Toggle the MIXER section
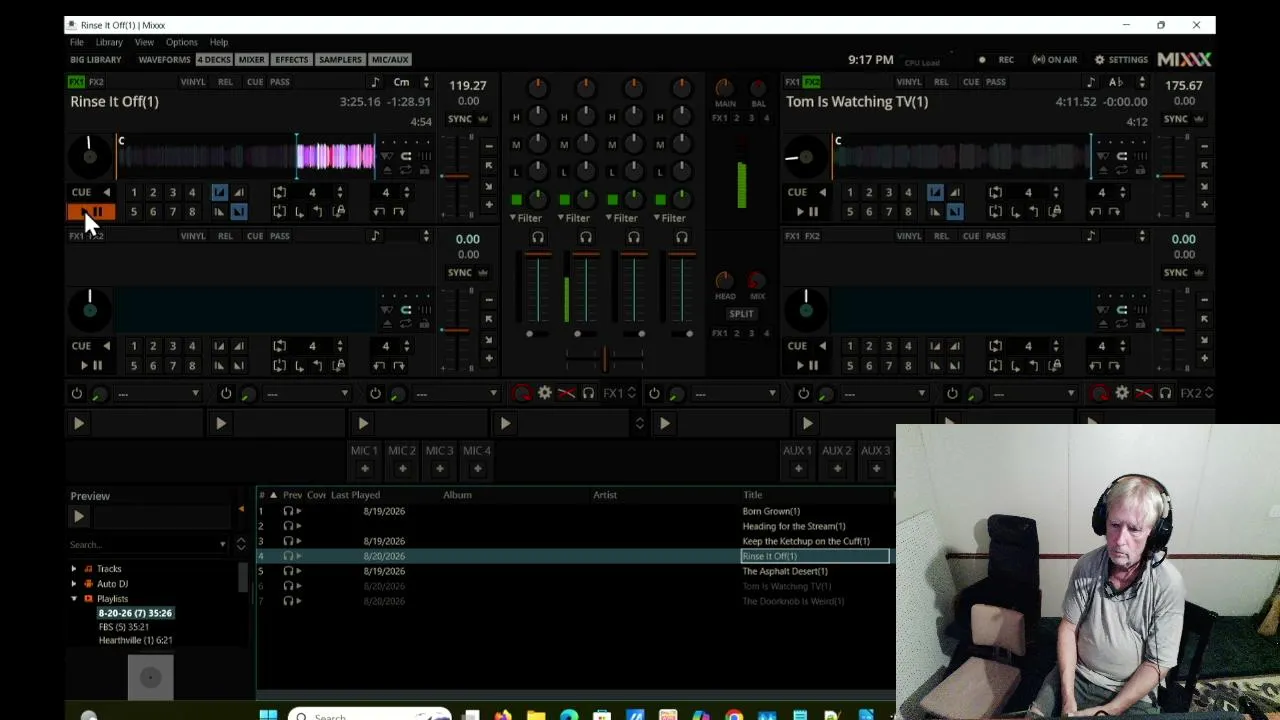 252,60
